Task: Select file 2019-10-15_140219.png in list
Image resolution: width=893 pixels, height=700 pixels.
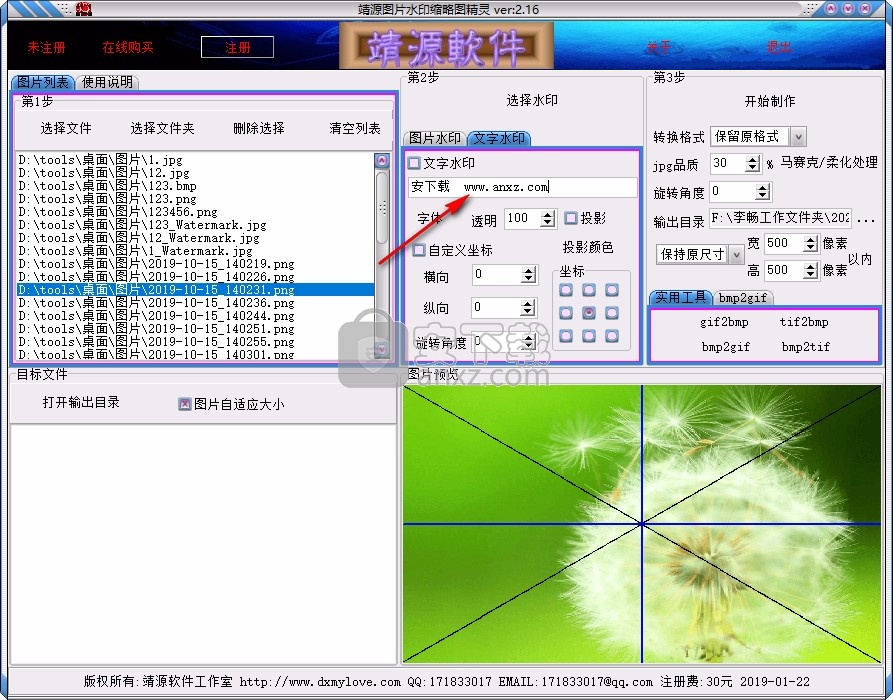Action: 195,264
